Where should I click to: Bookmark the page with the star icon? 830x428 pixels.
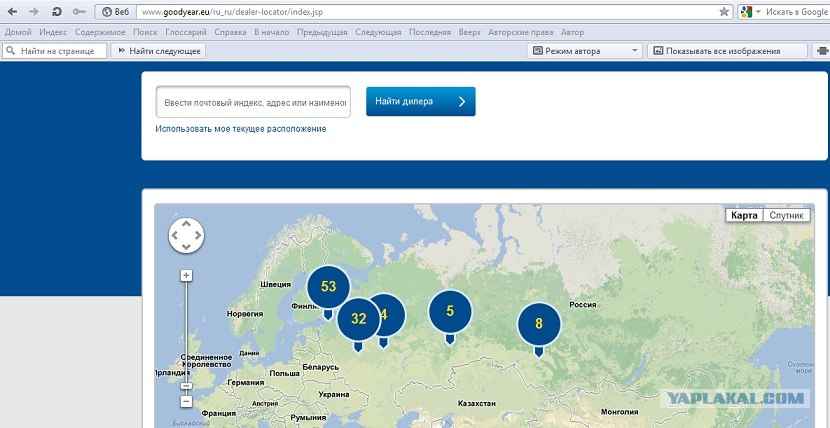pos(724,12)
